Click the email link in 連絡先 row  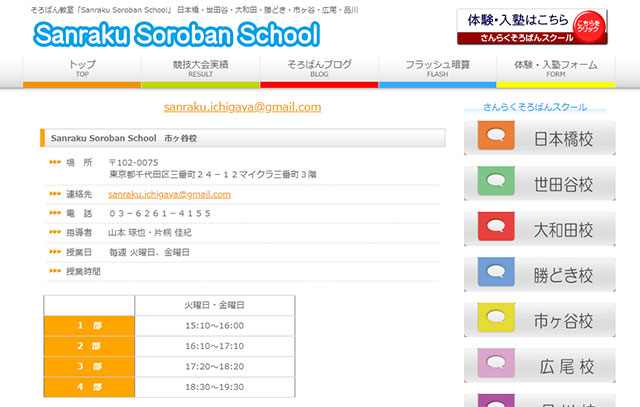pos(169,195)
